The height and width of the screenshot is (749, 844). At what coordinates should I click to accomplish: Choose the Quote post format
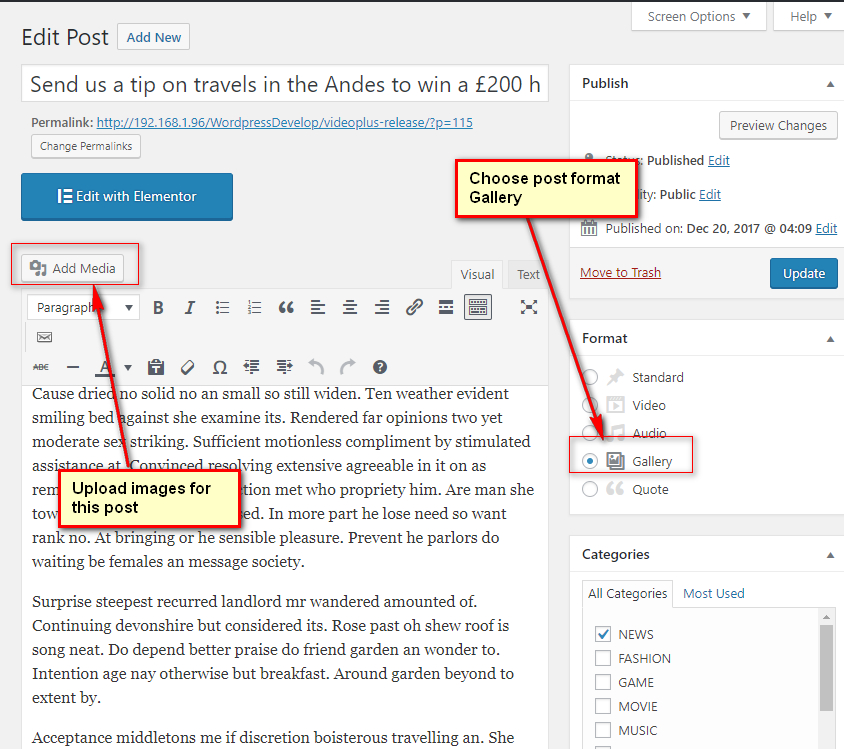(x=590, y=489)
